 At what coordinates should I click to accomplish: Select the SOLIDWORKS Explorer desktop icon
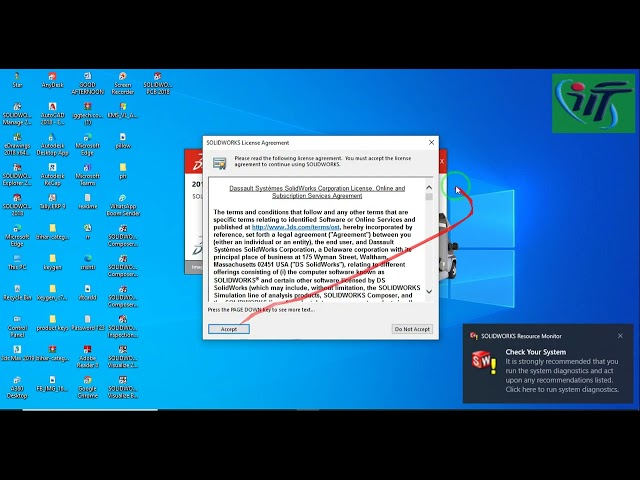coord(17,174)
